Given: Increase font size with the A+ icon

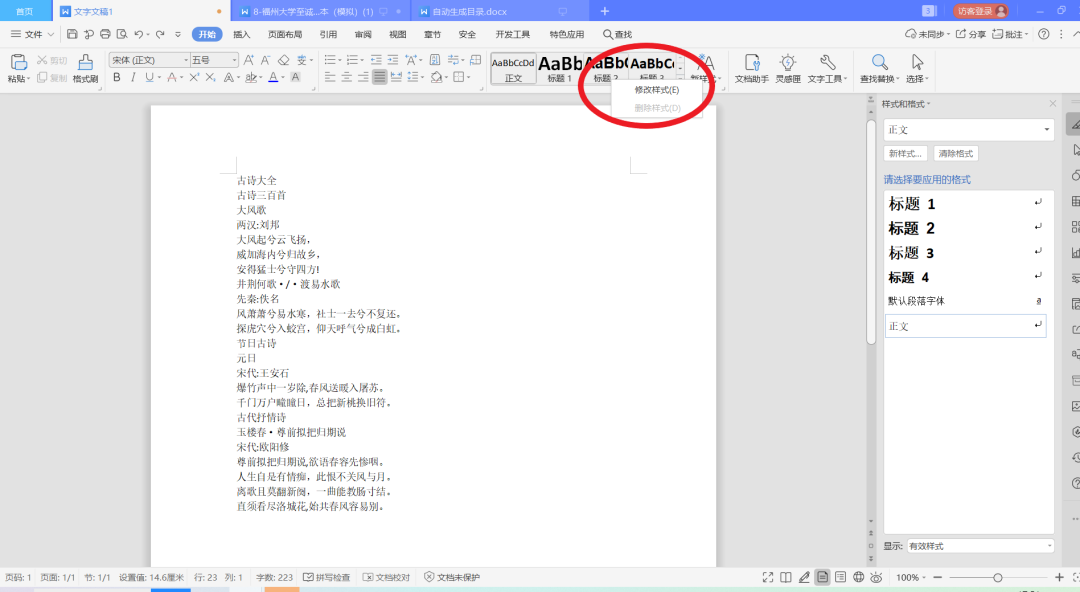Looking at the screenshot, I should pos(249,60).
